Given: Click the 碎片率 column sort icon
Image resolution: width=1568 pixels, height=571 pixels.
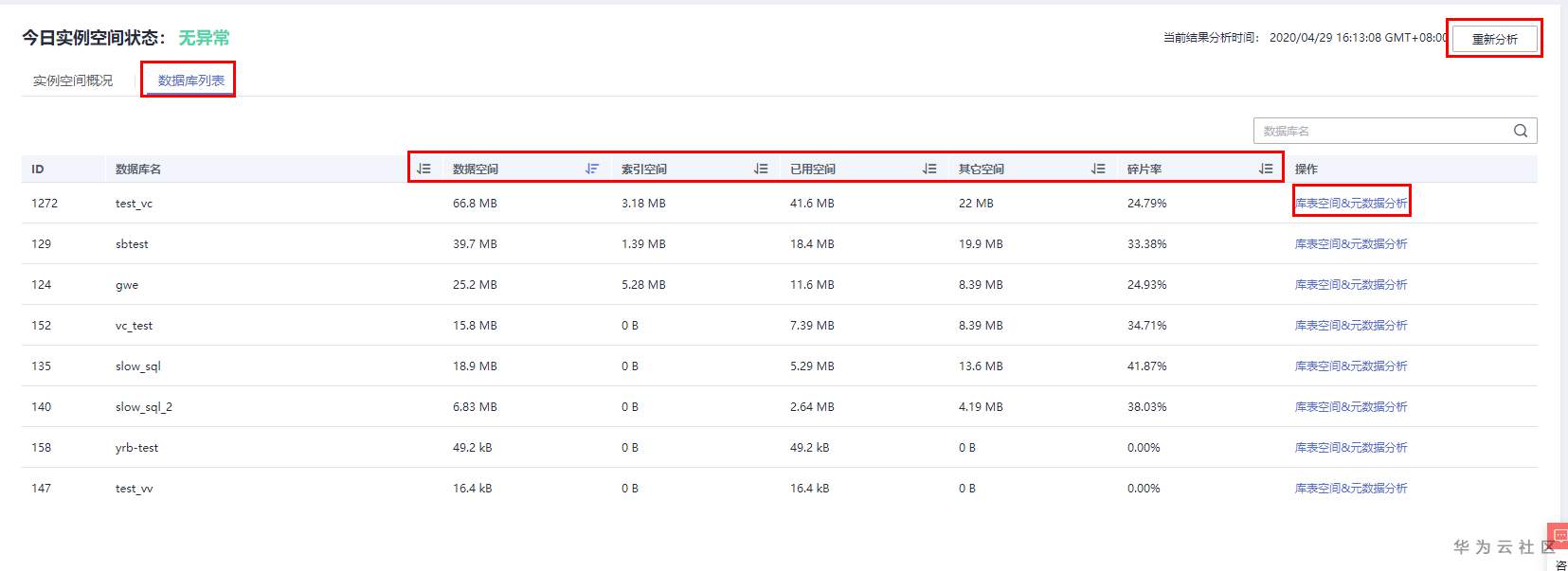Looking at the screenshot, I should coord(1266,169).
